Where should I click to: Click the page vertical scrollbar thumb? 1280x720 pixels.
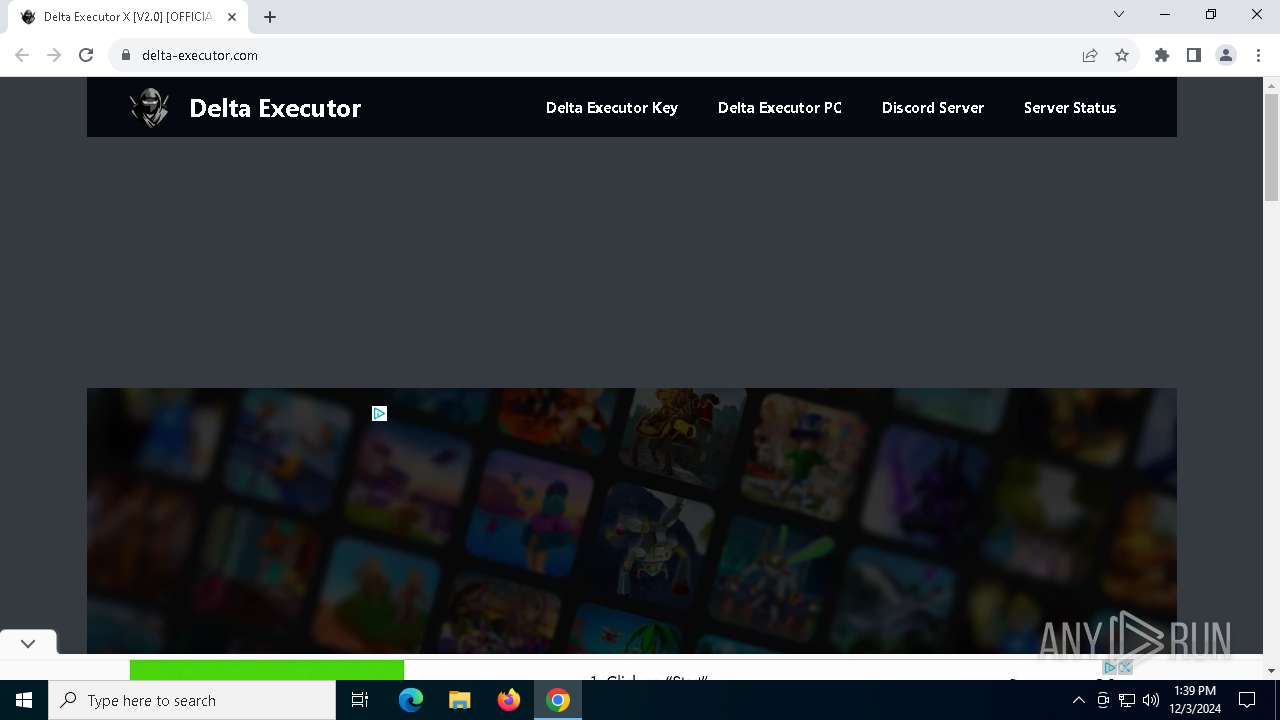[1272, 147]
